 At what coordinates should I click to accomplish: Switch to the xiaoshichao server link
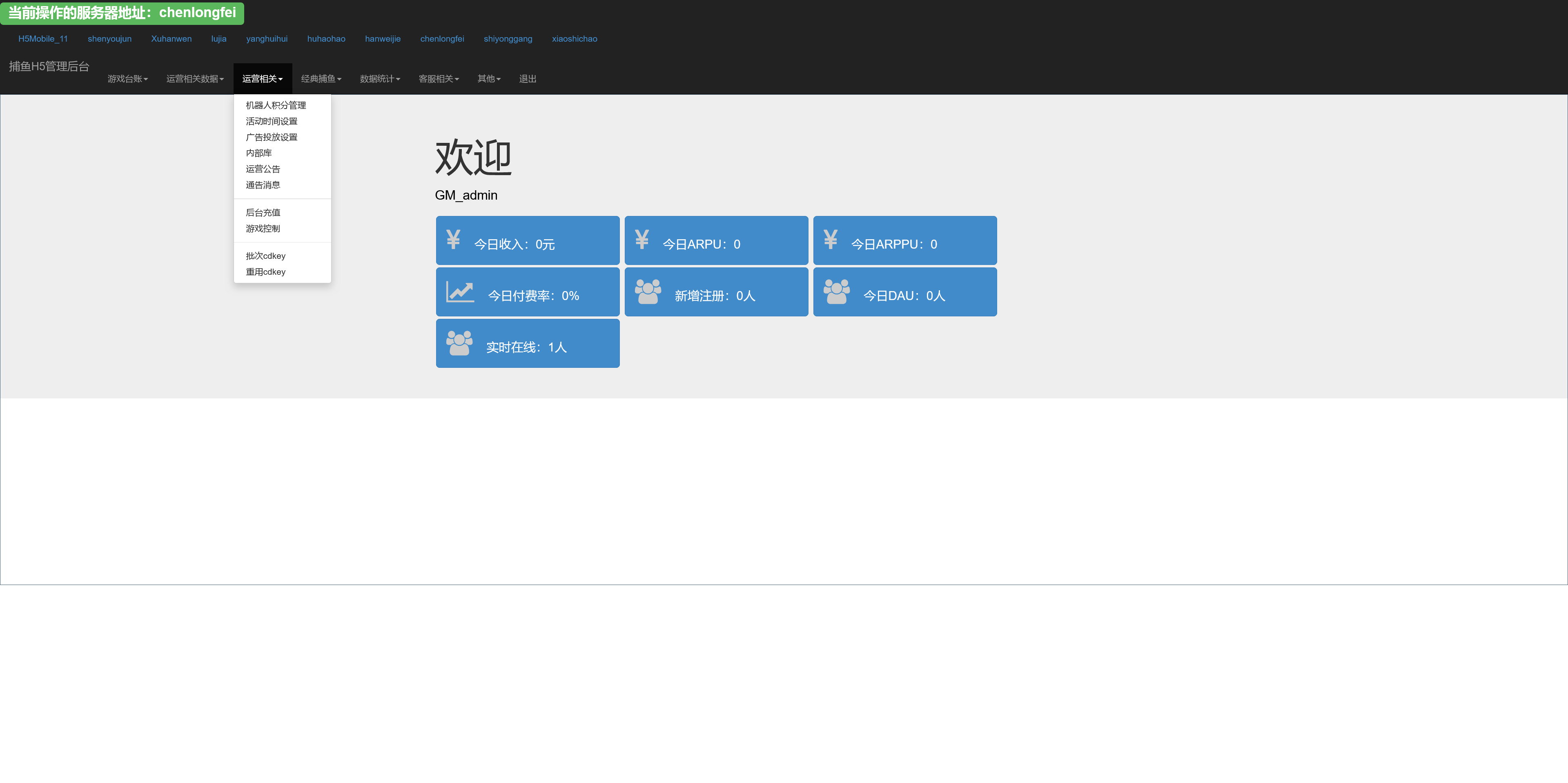(574, 39)
